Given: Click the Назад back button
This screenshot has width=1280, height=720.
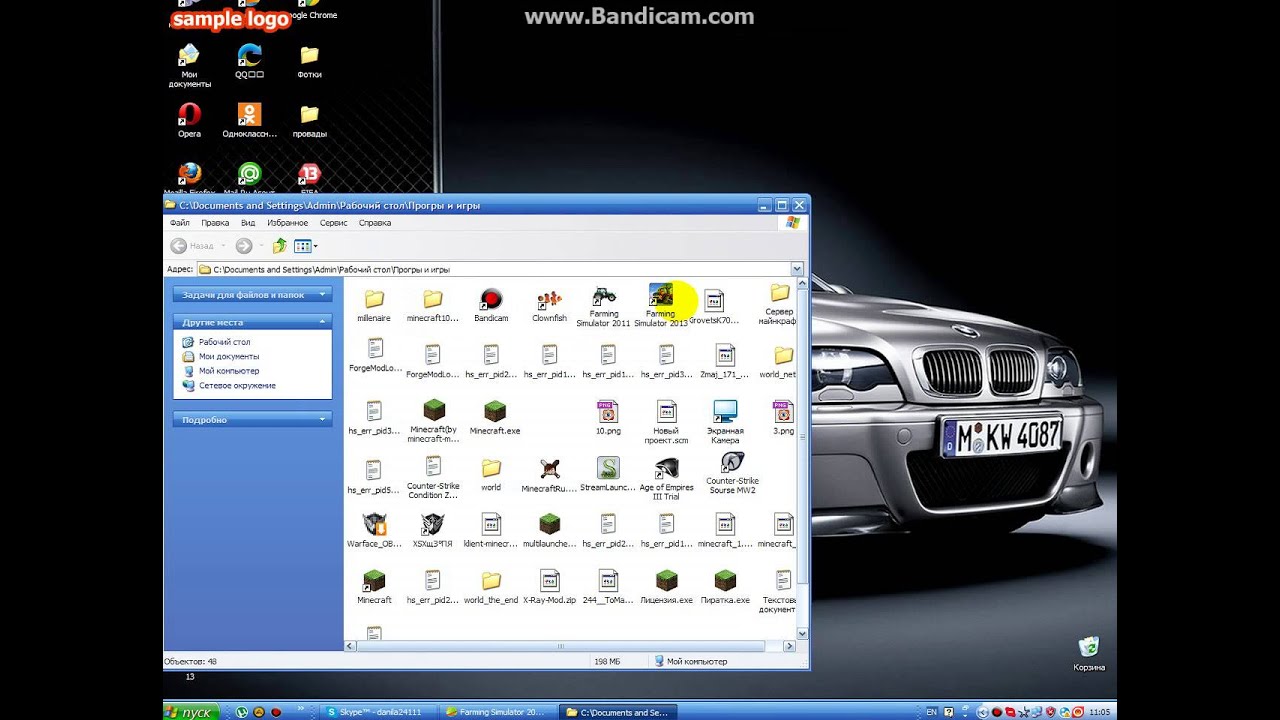Looking at the screenshot, I should coord(192,245).
